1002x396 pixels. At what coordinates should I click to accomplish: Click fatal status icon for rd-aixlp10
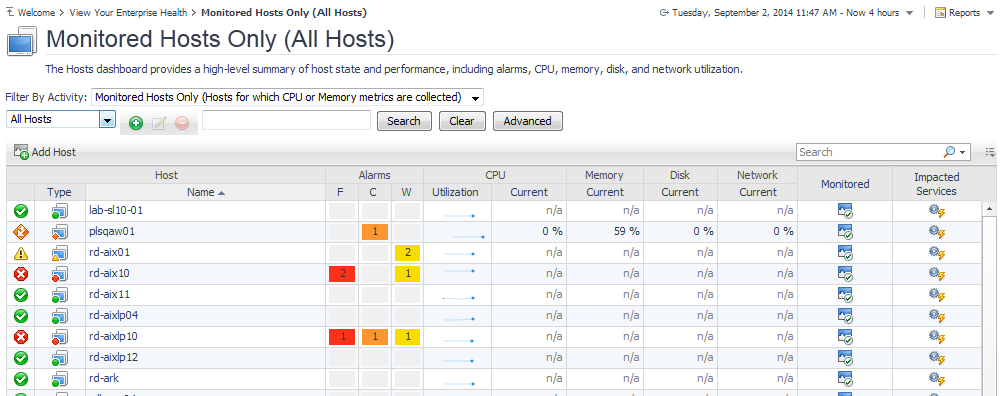coord(20,337)
